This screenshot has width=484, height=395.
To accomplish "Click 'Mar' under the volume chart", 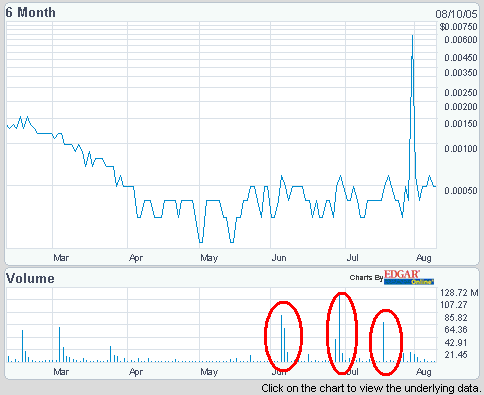I will [61, 371].
